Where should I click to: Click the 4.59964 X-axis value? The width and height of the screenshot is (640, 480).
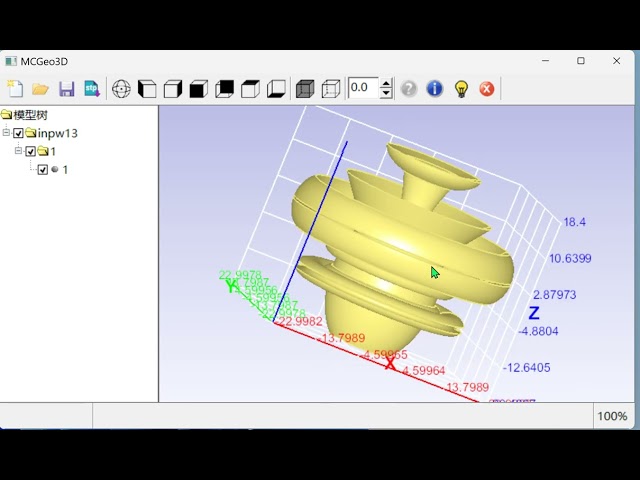coord(424,371)
